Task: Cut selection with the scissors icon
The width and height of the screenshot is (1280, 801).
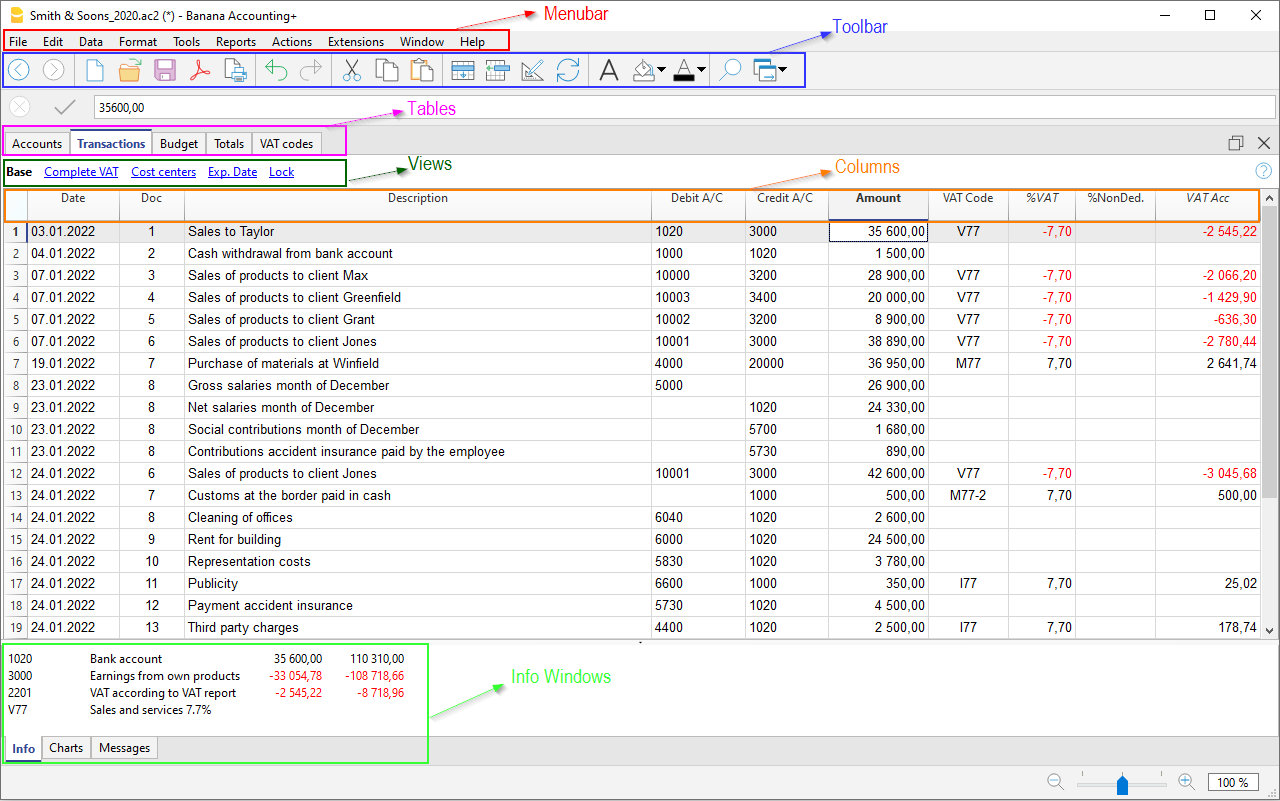Action: point(351,70)
